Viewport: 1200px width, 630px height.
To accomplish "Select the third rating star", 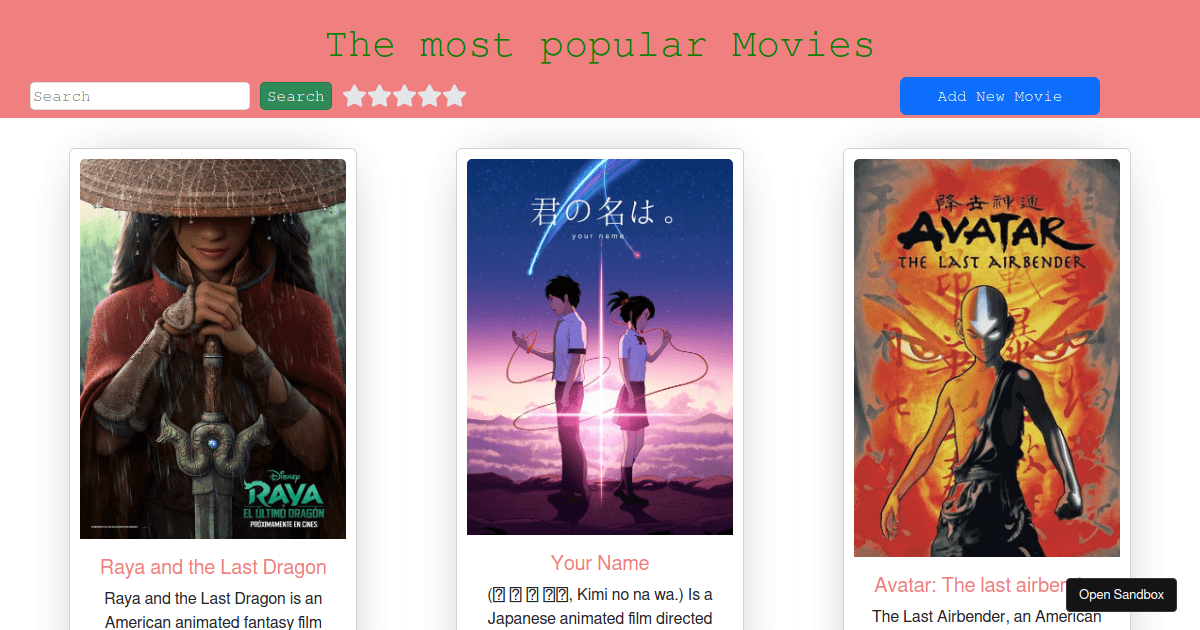I will 405,96.
